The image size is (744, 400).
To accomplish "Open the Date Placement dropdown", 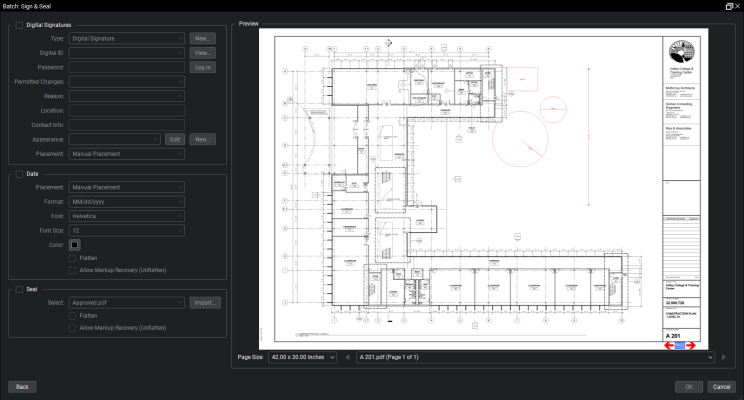I will [127, 187].
